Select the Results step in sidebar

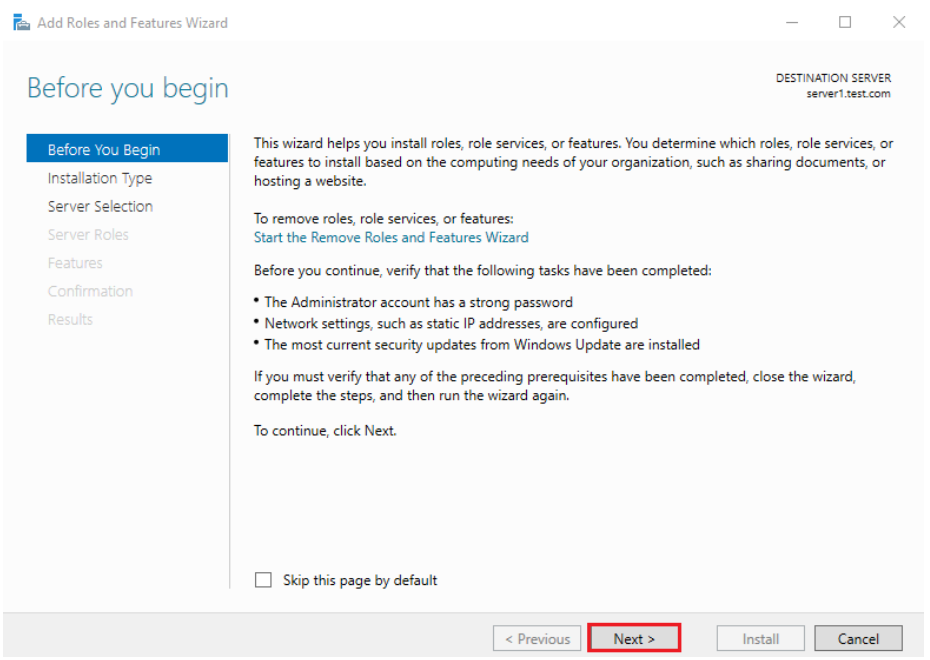tap(70, 319)
